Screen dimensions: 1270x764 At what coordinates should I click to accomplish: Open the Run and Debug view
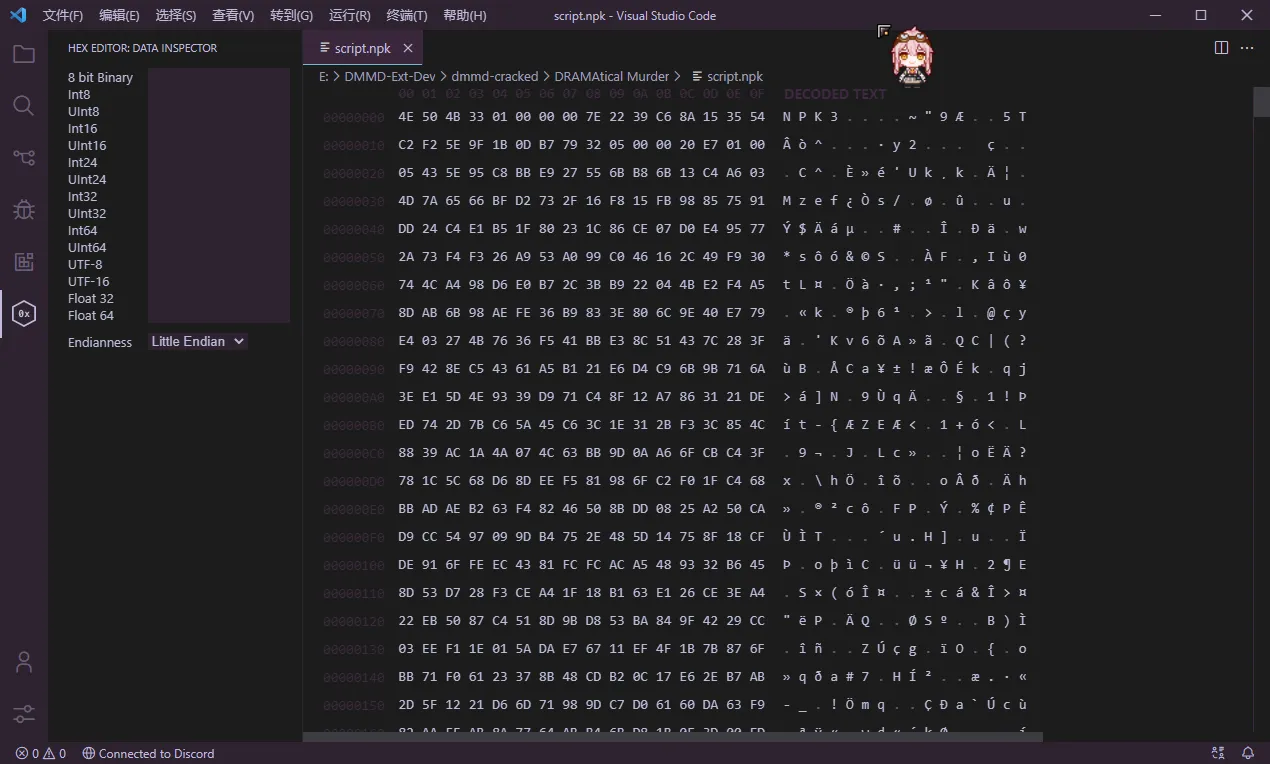coord(24,209)
